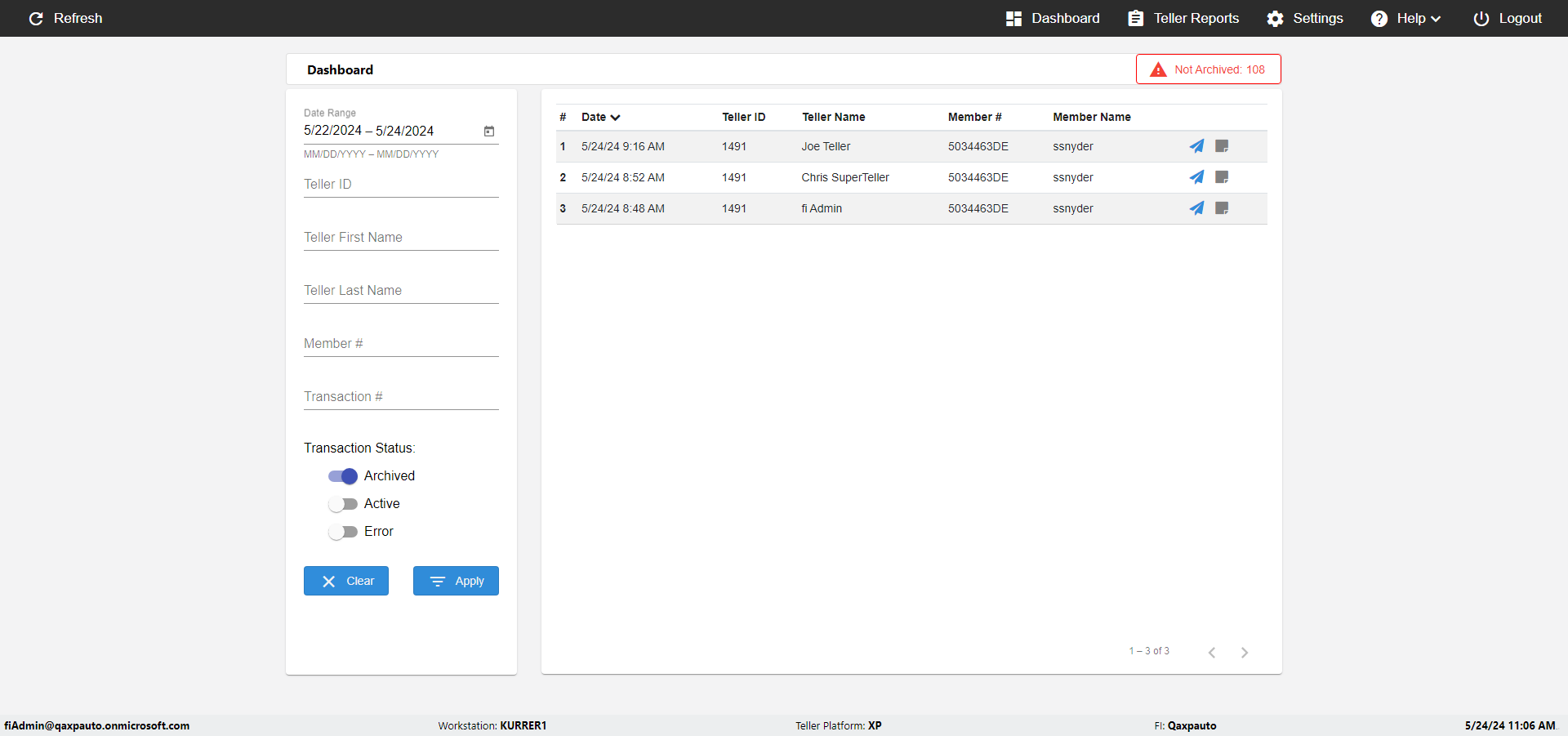Click the Workstation: KURRER1 status entry
The width and height of the screenshot is (1568, 736).
tap(492, 725)
